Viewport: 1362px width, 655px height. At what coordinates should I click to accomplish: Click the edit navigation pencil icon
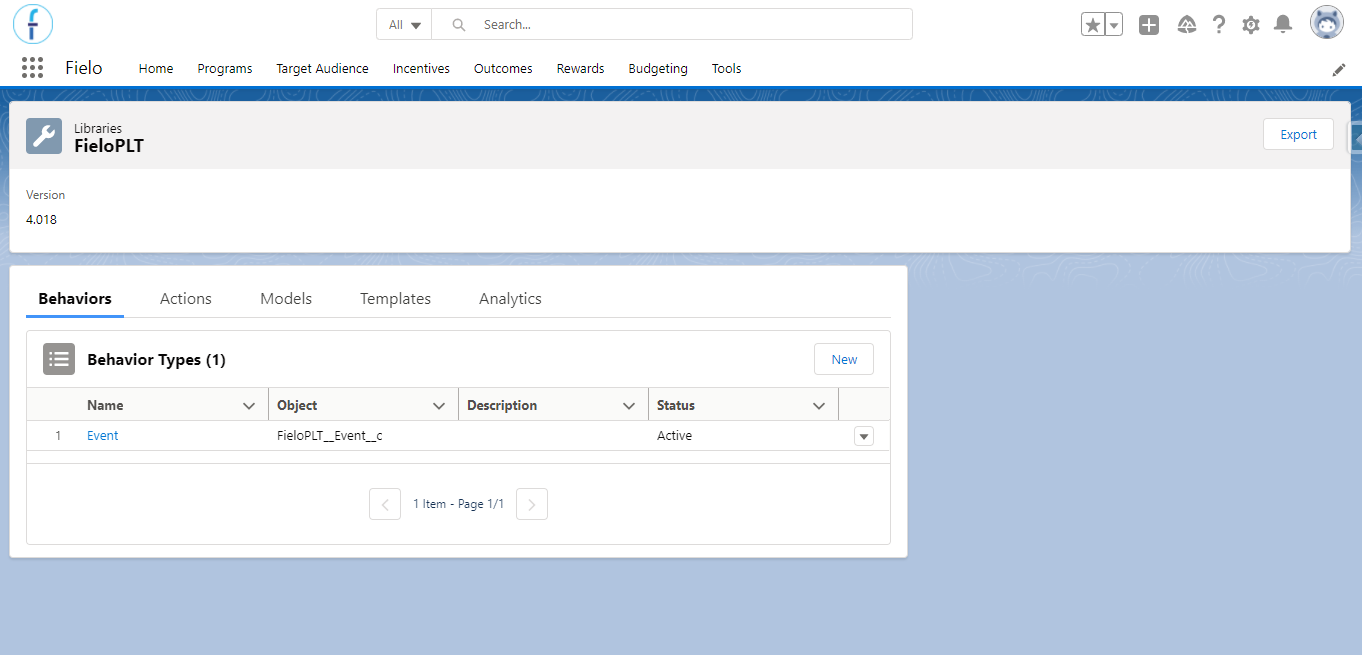pos(1339,69)
